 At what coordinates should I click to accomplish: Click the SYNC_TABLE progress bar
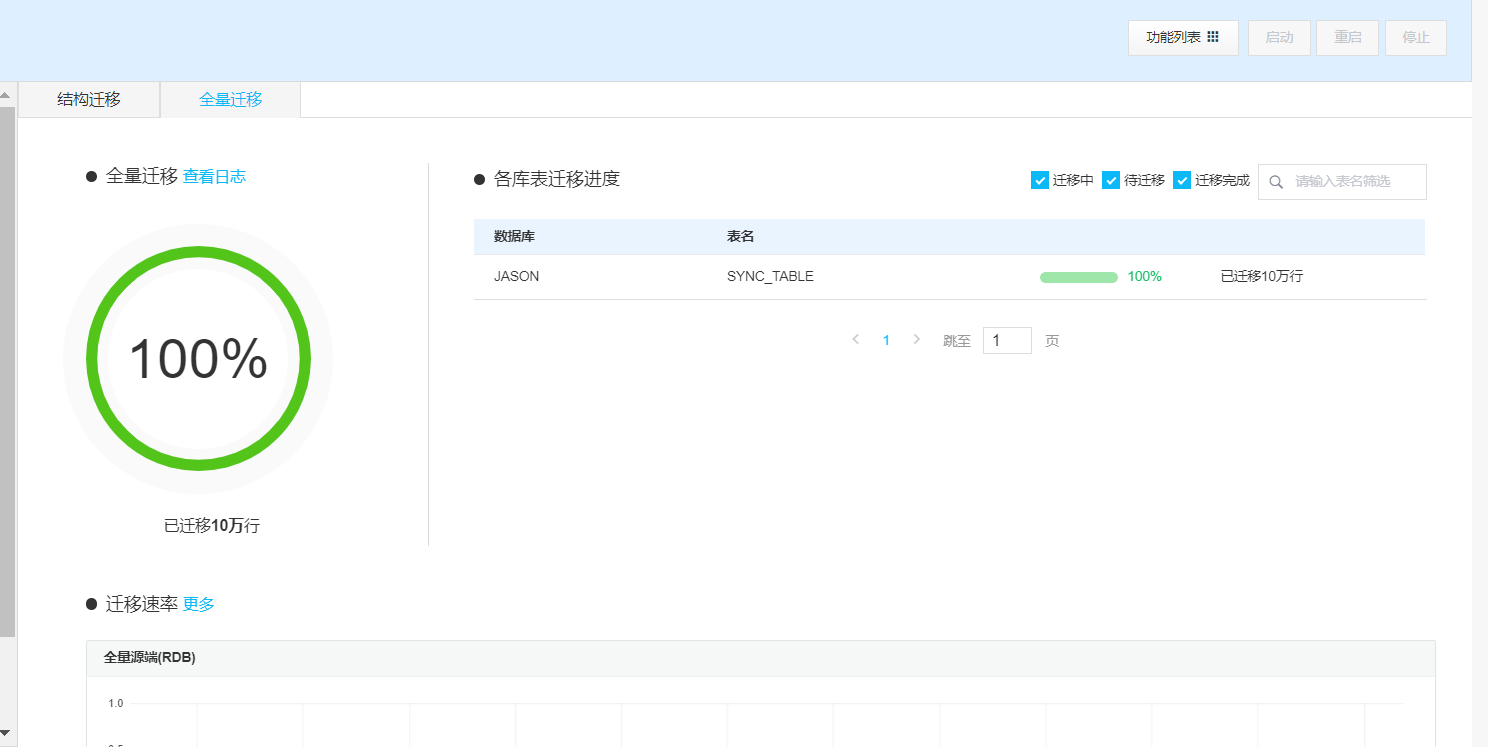[1079, 277]
